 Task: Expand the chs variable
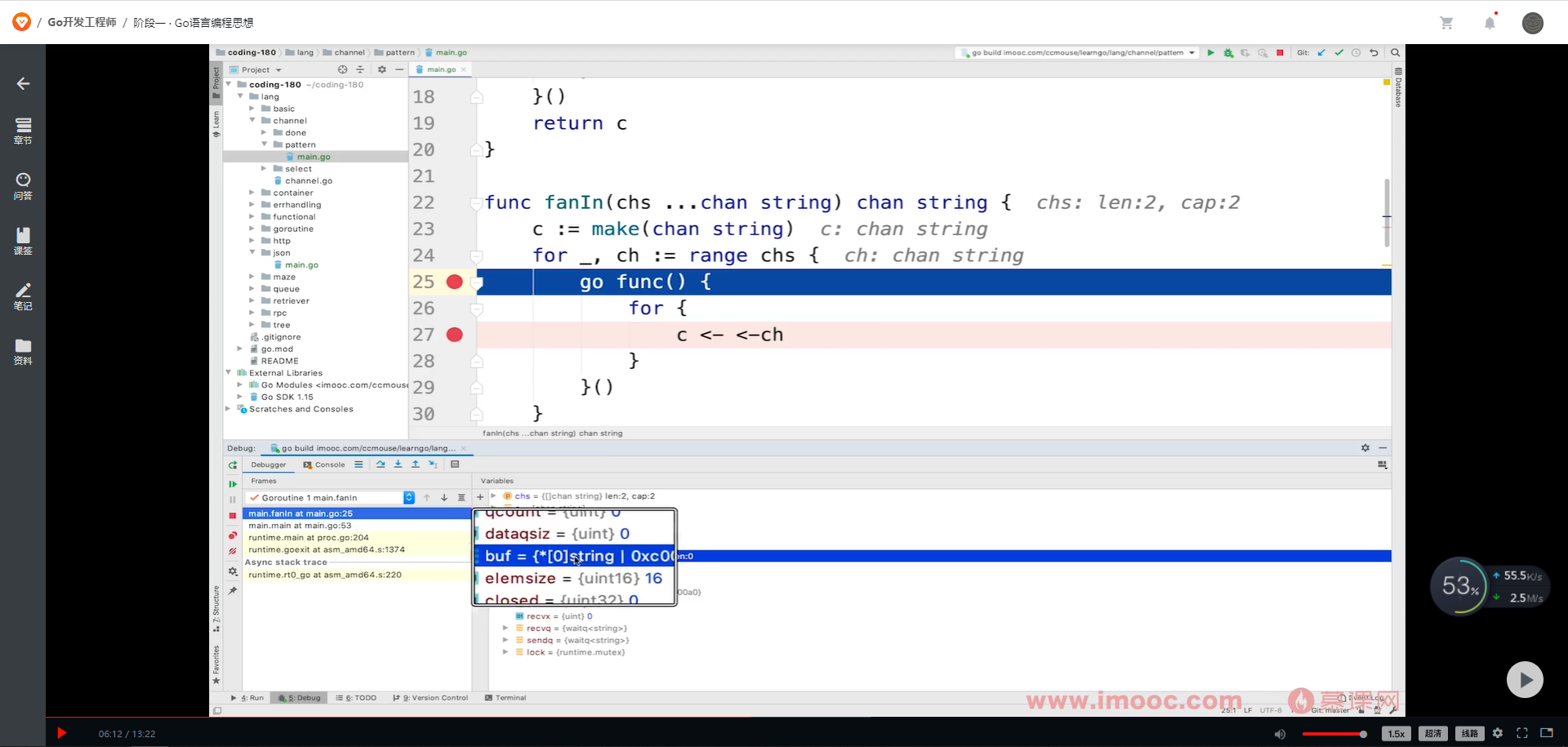tap(493, 496)
